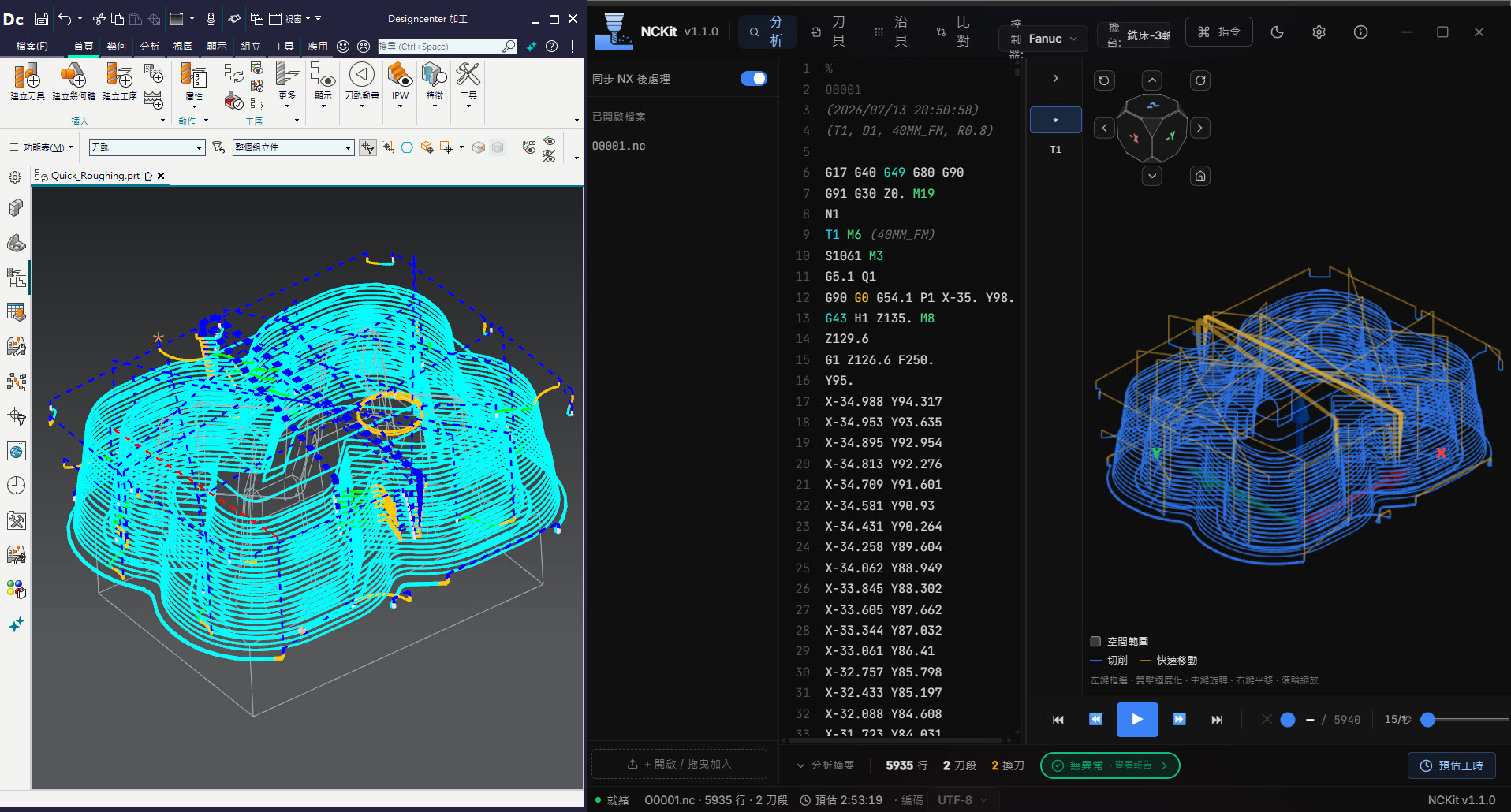This screenshot has height=812, width=1511.
Task: Open the 刀具 tab in NCKit
Action: 830,32
